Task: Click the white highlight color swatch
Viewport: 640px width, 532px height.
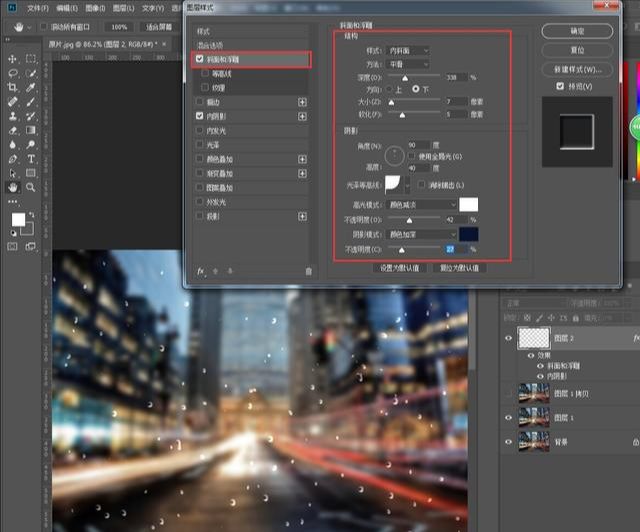Action: point(468,205)
